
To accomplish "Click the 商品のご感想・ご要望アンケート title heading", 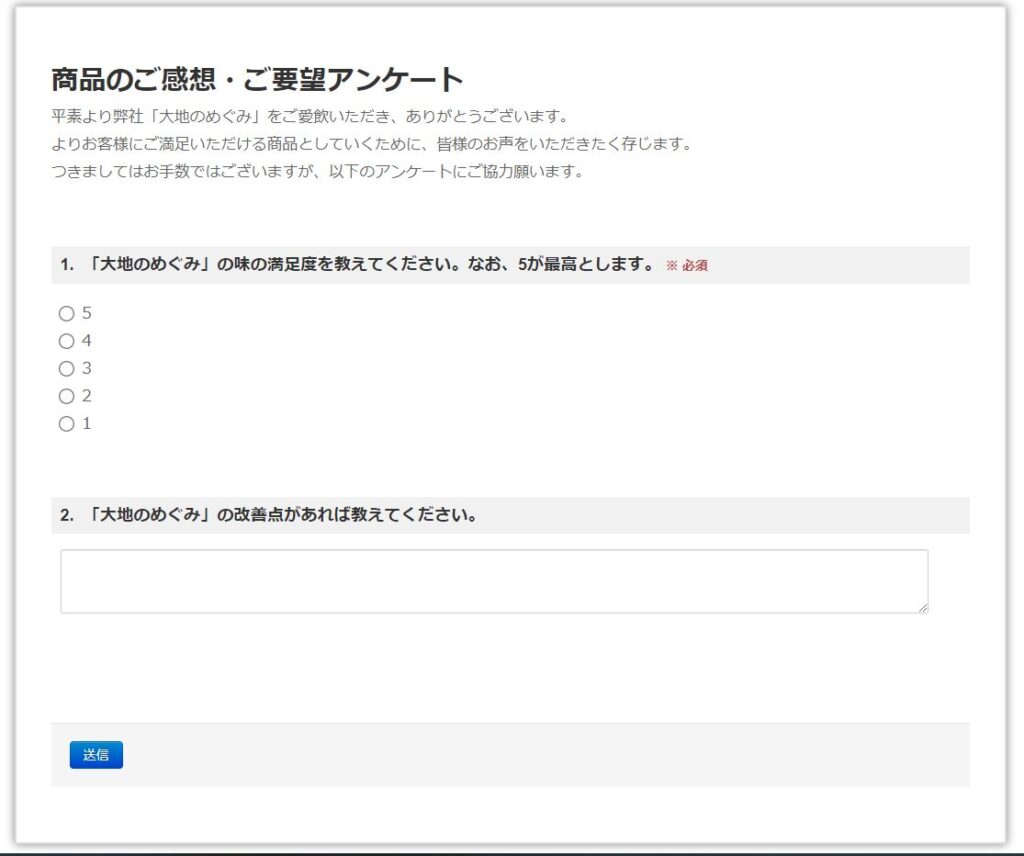I will (x=257, y=80).
